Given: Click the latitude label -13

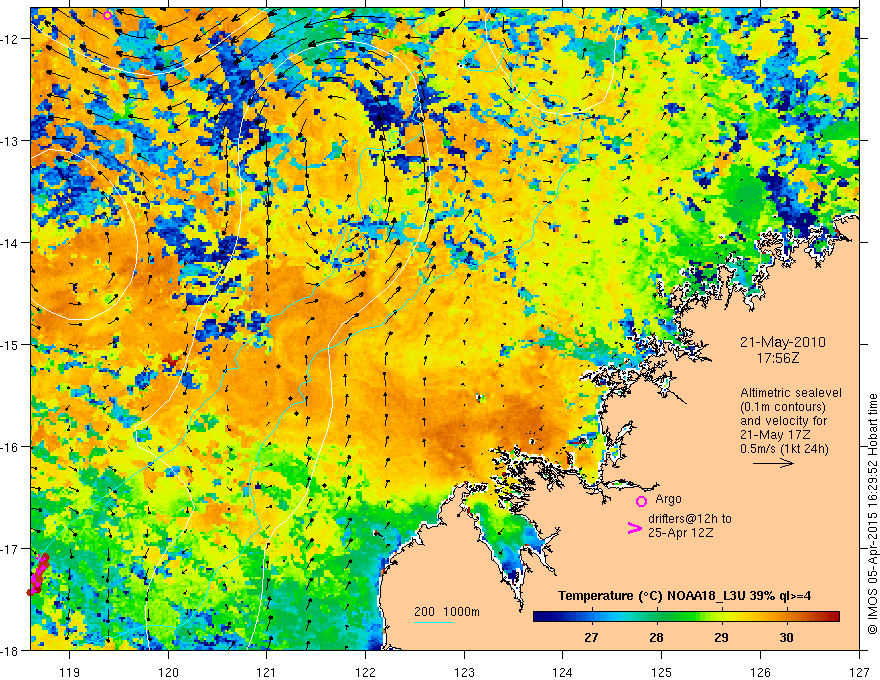Looking at the screenshot, I should [x=11, y=141].
